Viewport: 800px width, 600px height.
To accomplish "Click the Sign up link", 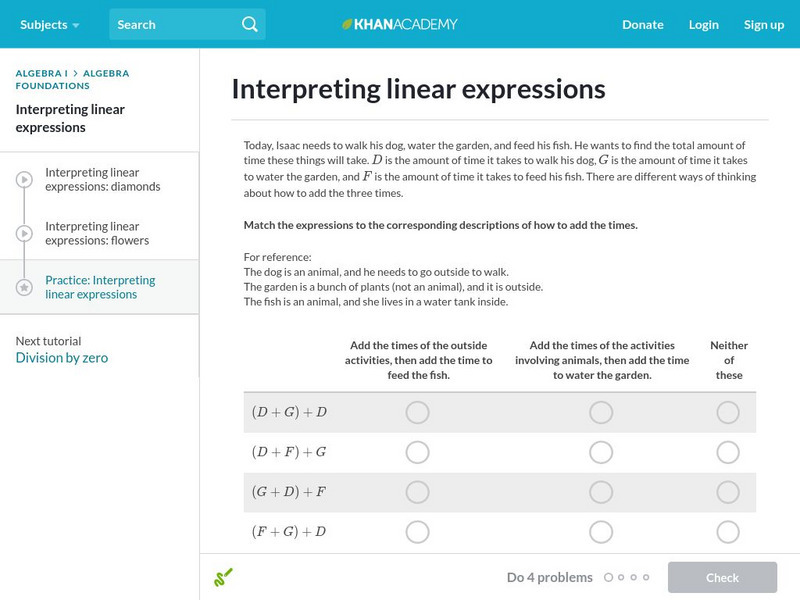I will pyautogui.click(x=764, y=24).
